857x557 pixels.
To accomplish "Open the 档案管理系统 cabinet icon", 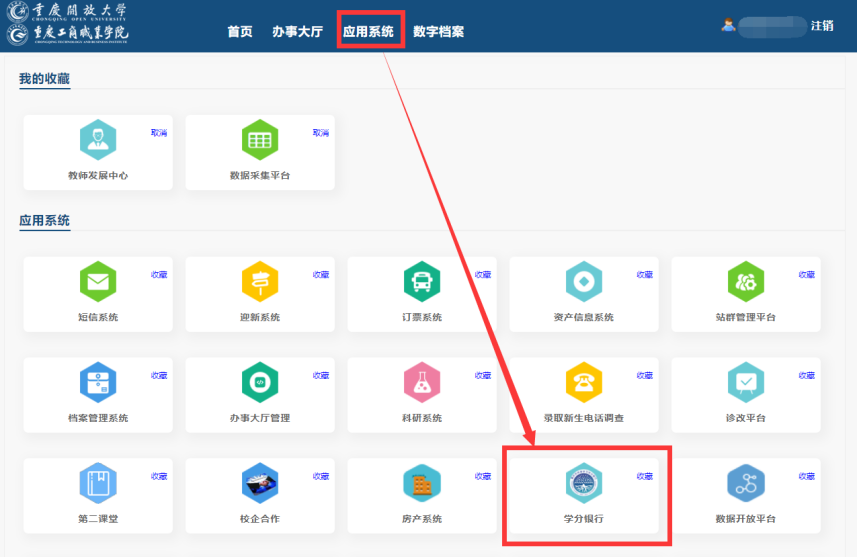I will (98, 383).
